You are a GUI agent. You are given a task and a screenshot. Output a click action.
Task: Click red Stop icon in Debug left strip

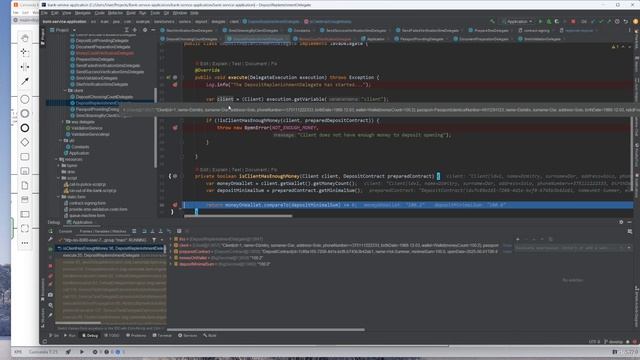[50, 266]
